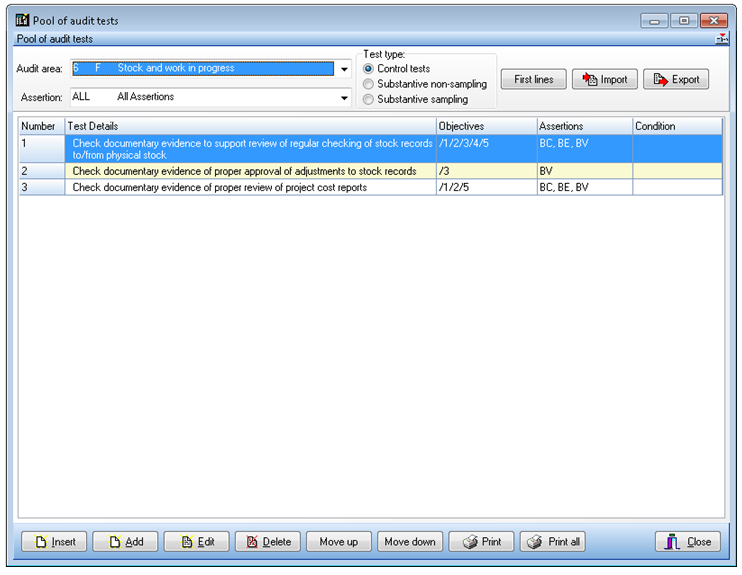Click row number 3 cell
Image resolution: width=742 pixels, height=575 pixels.
(42, 187)
